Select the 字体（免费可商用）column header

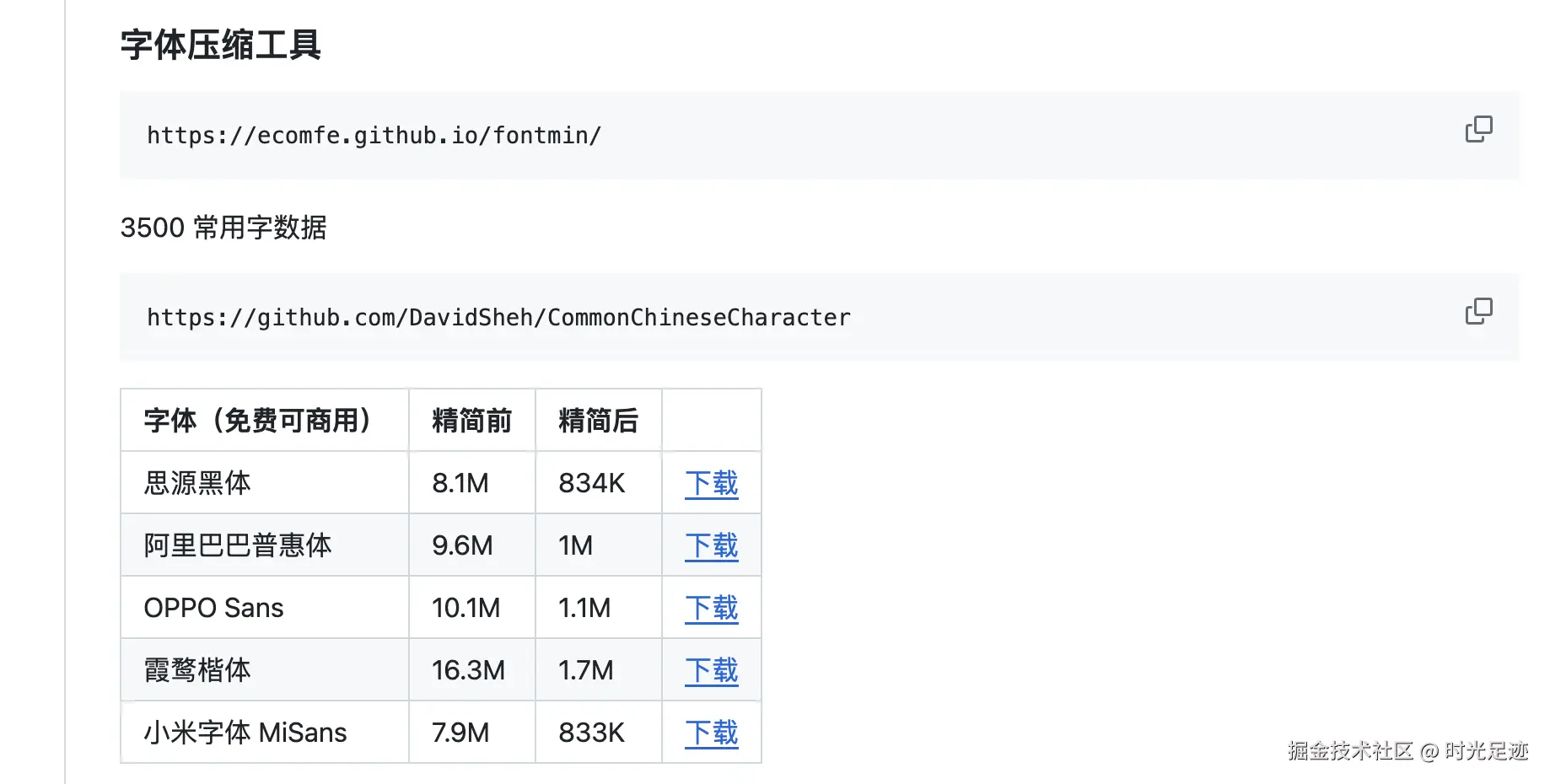pos(257,421)
